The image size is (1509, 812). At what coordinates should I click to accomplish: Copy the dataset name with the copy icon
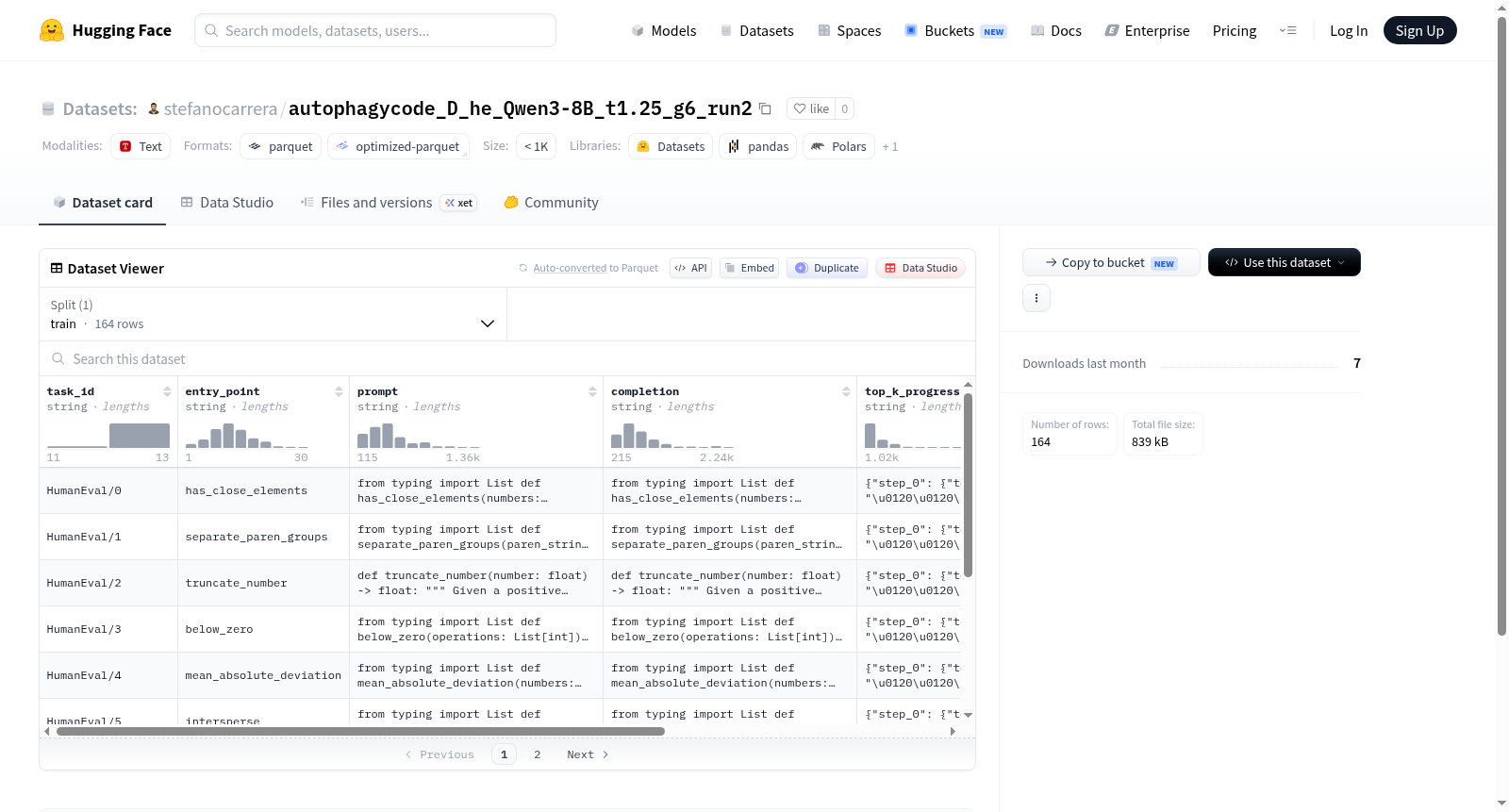coord(765,108)
